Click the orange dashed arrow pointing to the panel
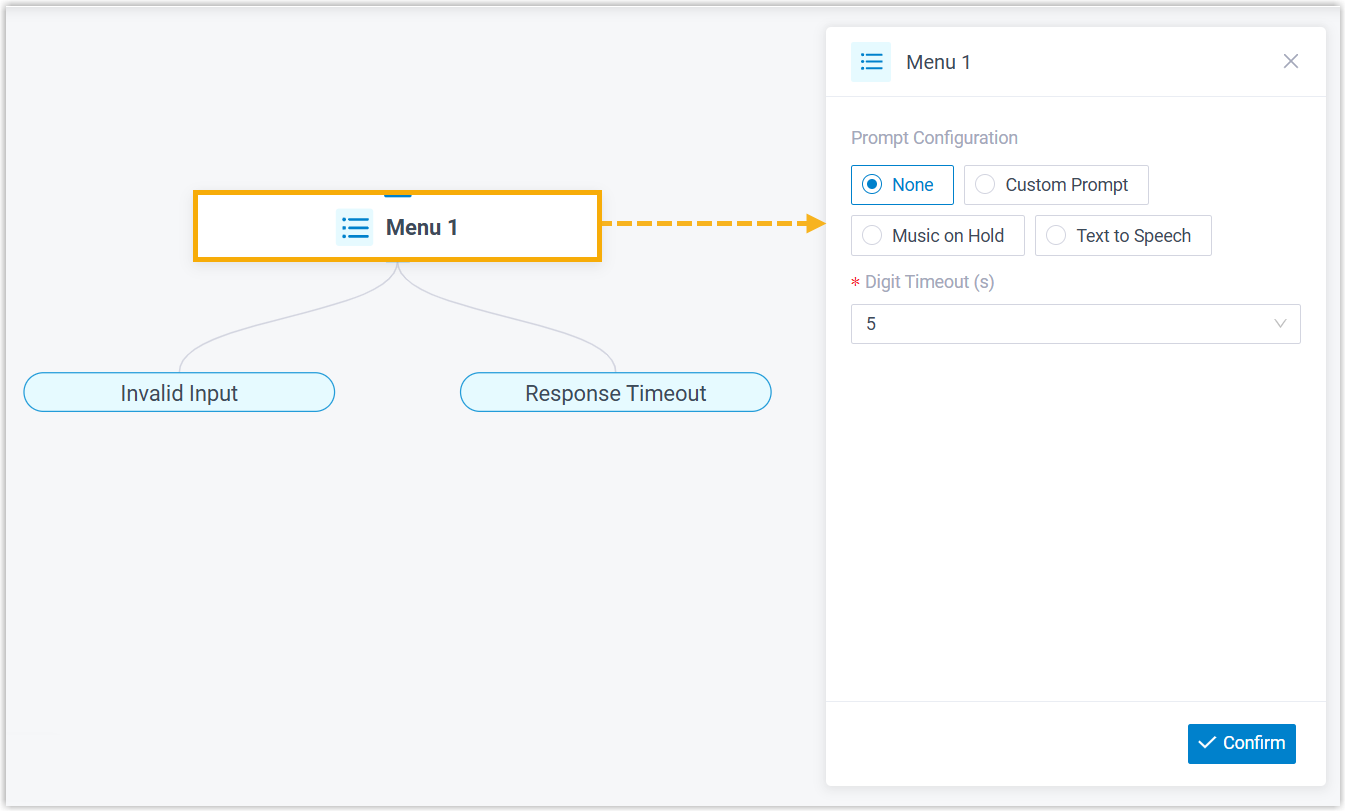The image size is (1346, 812). pyautogui.click(x=712, y=224)
